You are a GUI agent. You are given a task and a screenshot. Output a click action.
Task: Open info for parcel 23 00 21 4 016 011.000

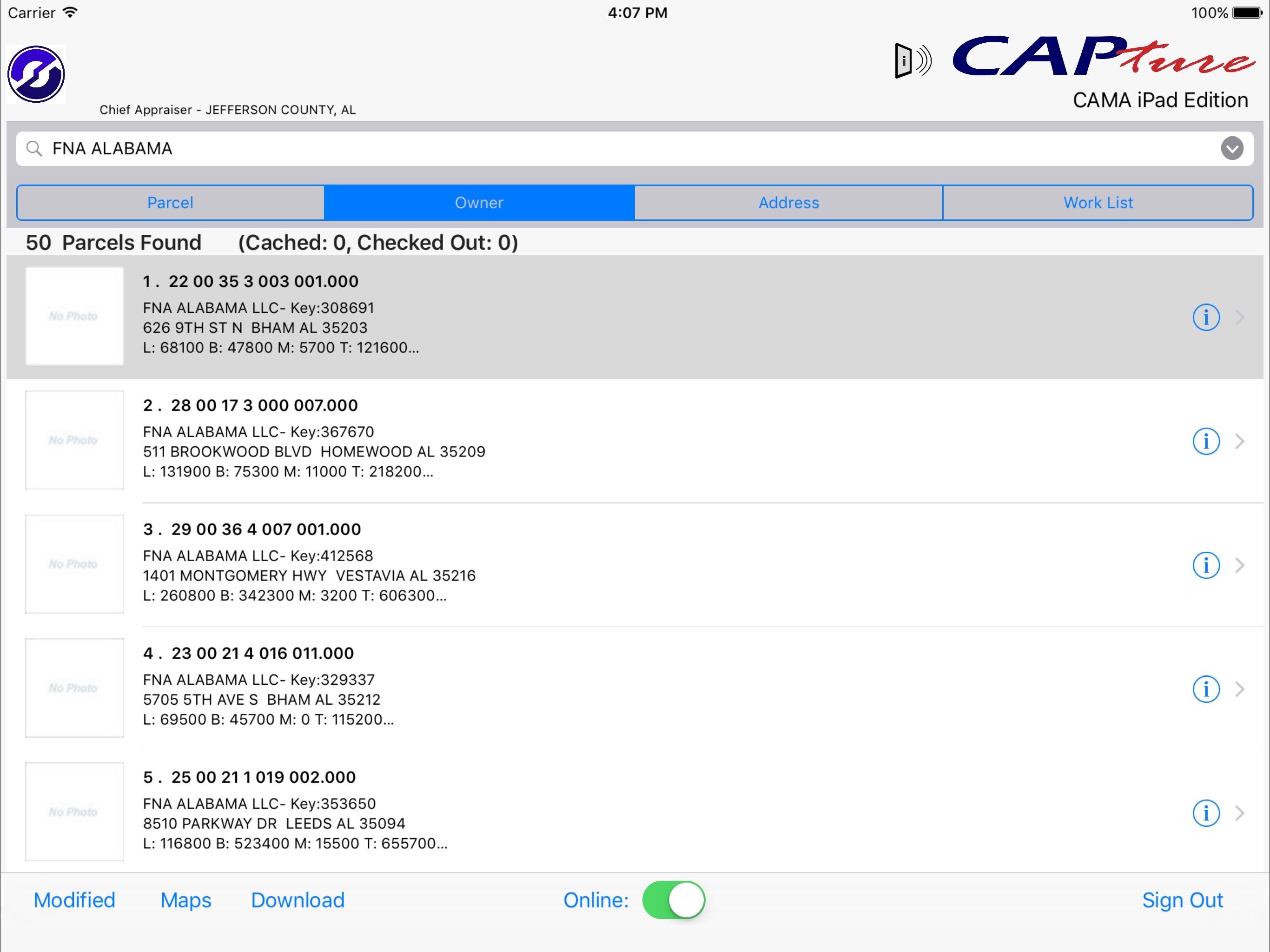[x=1206, y=689]
